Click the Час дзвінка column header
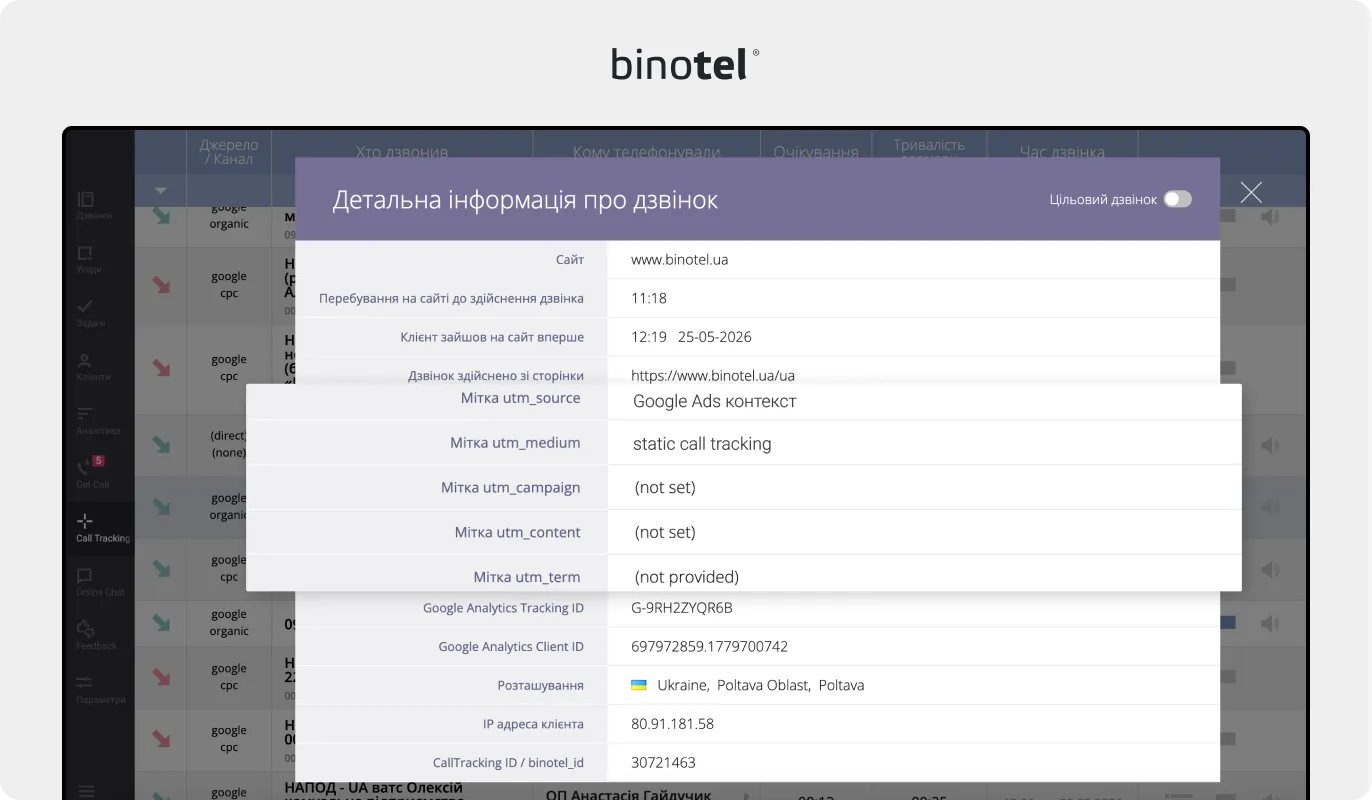The image size is (1372, 800). pyautogui.click(x=1062, y=152)
